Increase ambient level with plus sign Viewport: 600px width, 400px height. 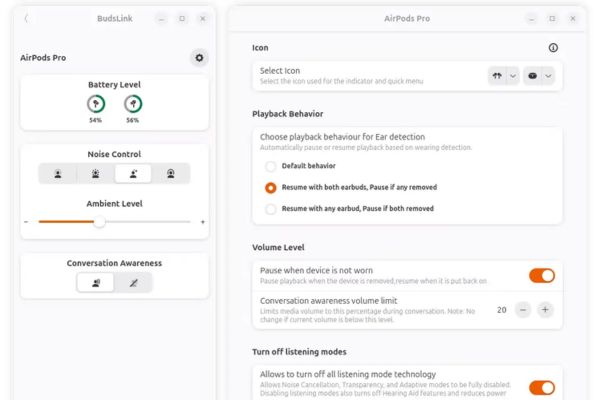click(x=203, y=222)
